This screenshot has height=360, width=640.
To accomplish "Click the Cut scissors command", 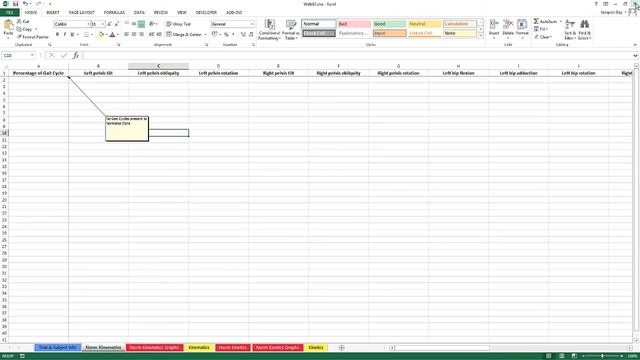I will pyautogui.click(x=23, y=21).
